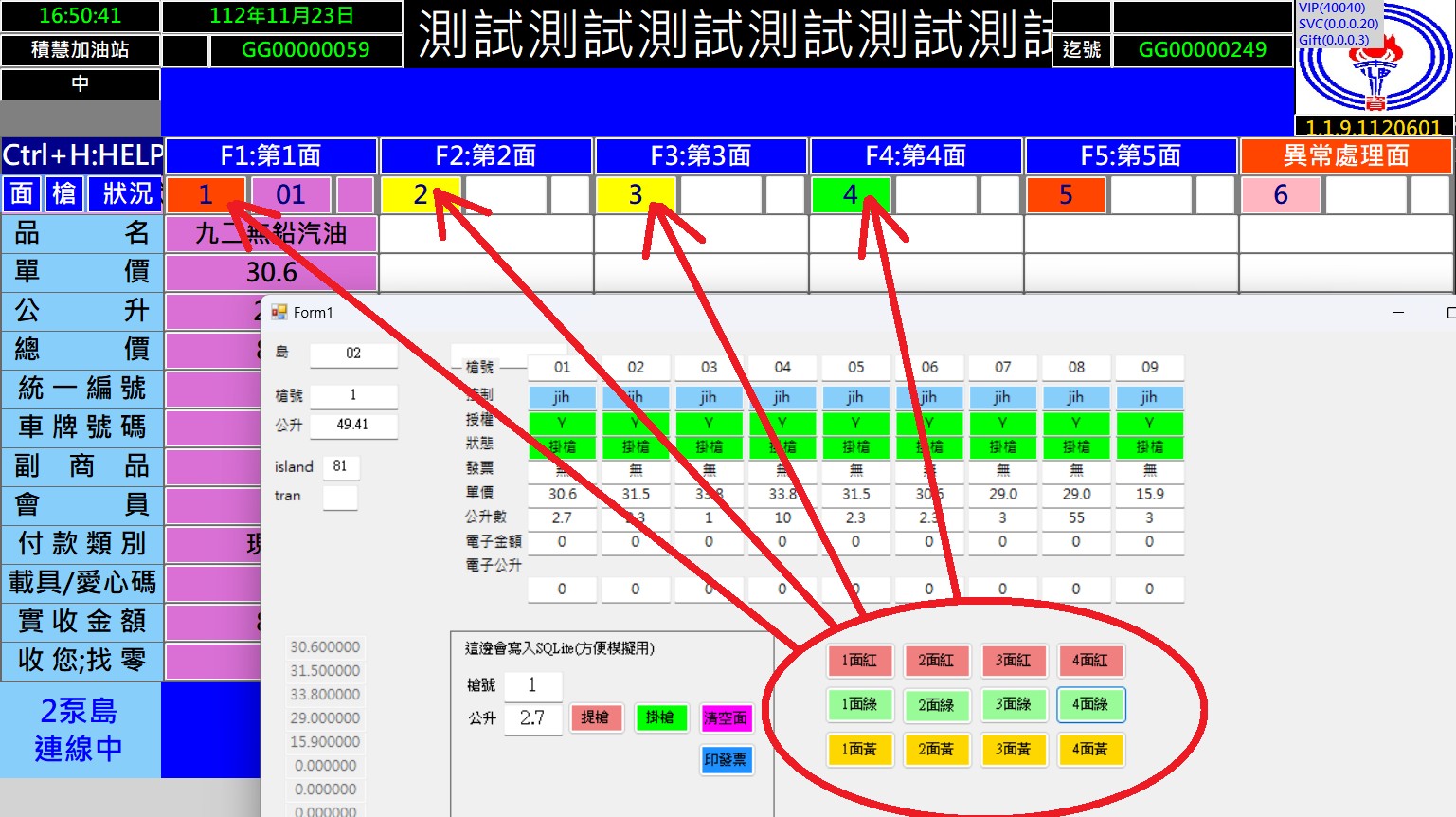
Task: Click the 提槍 lift-nozzle button
Action: (595, 717)
